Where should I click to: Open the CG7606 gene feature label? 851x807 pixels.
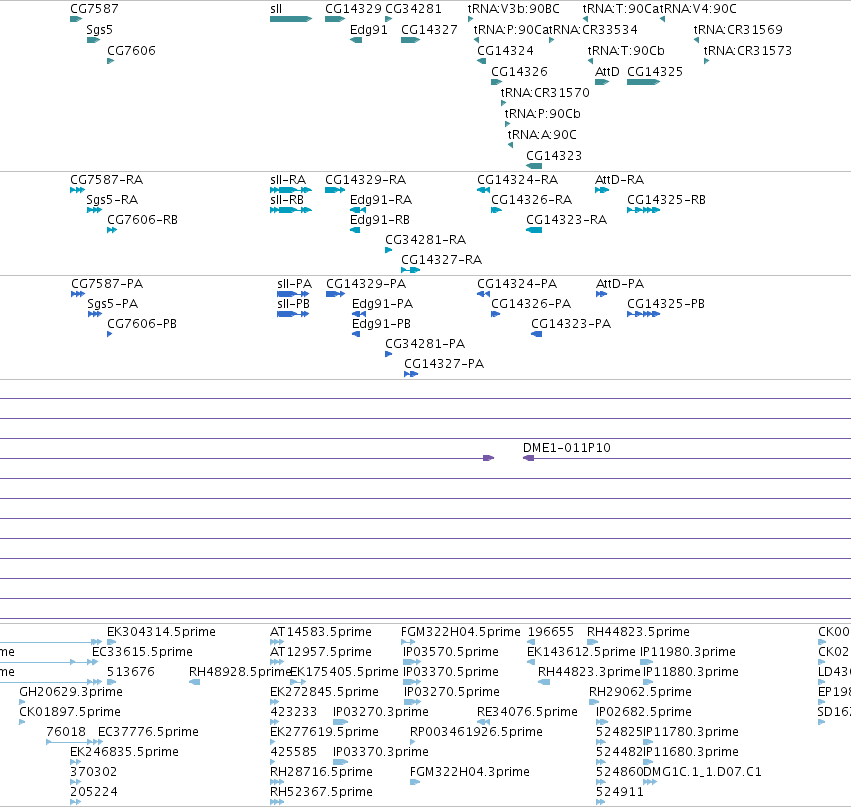(131, 50)
